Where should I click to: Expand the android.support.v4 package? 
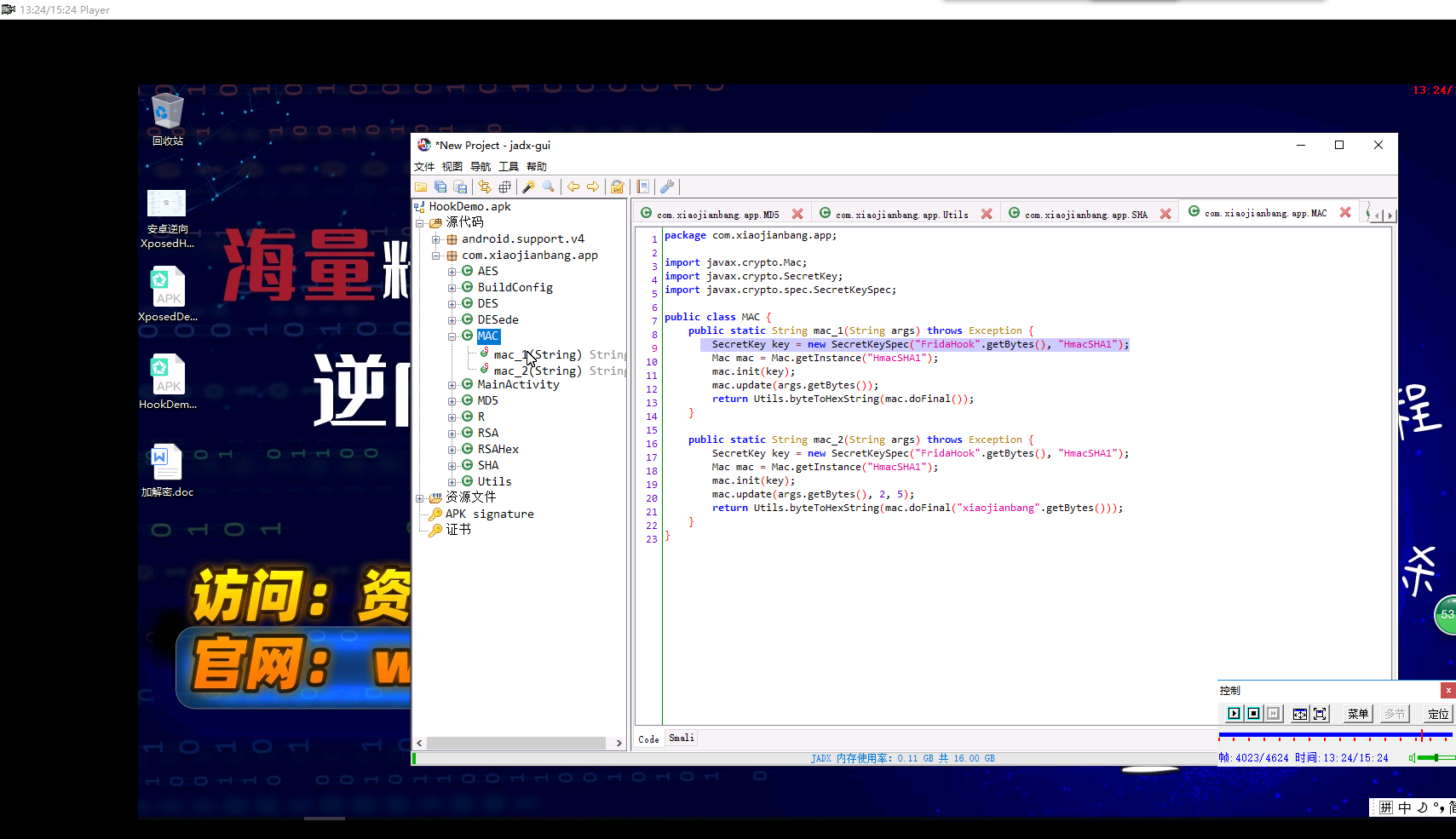coord(436,239)
